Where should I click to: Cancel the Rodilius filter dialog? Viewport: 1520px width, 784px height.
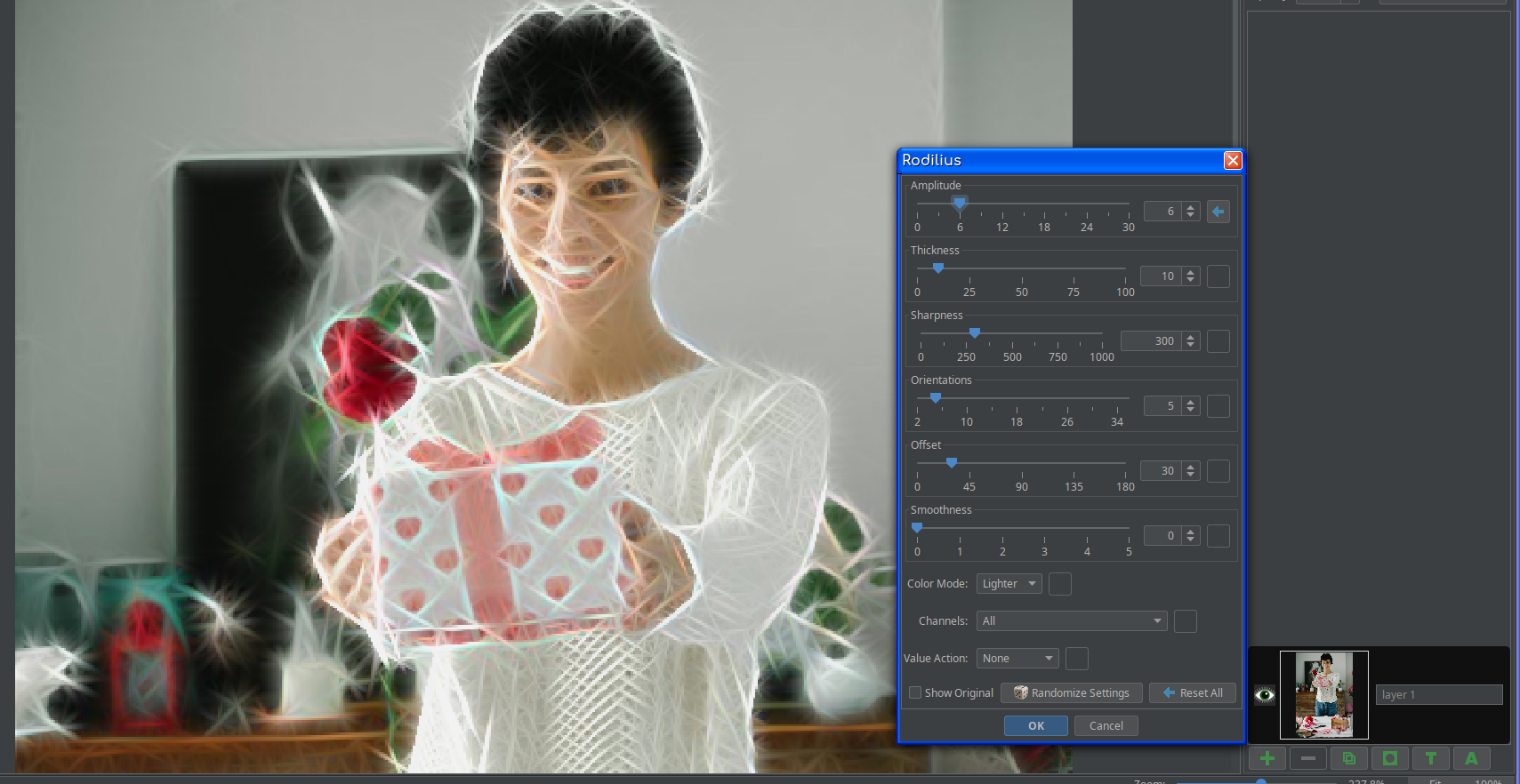pos(1106,726)
